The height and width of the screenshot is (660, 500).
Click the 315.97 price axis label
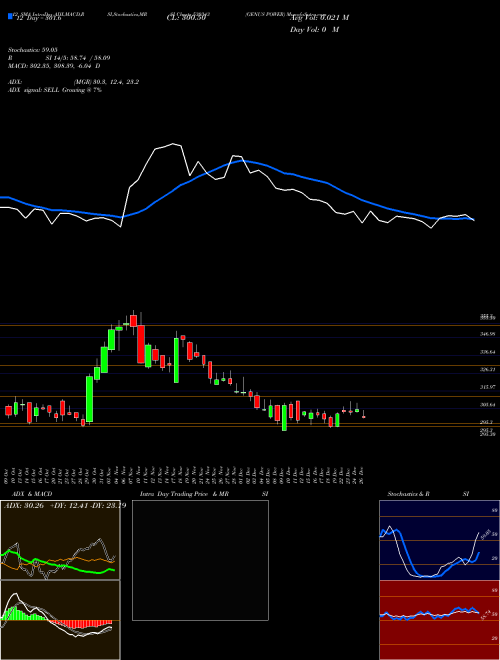point(487,386)
